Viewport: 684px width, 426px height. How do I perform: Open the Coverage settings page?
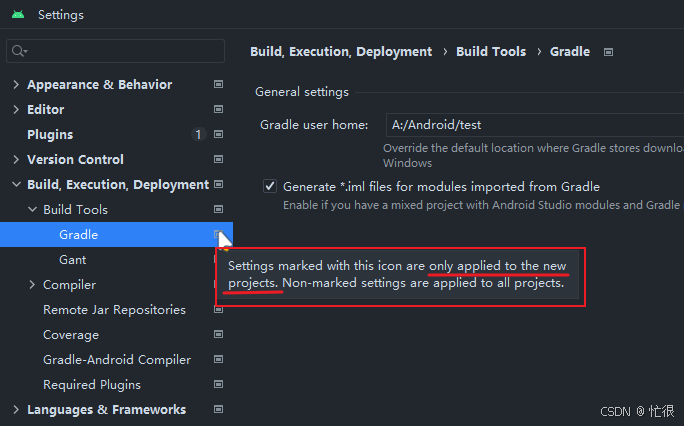pos(71,335)
